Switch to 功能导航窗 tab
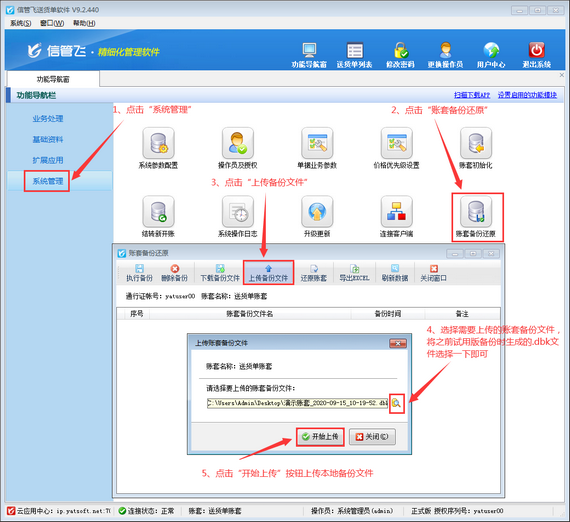The width and height of the screenshot is (570, 522). 53,79
